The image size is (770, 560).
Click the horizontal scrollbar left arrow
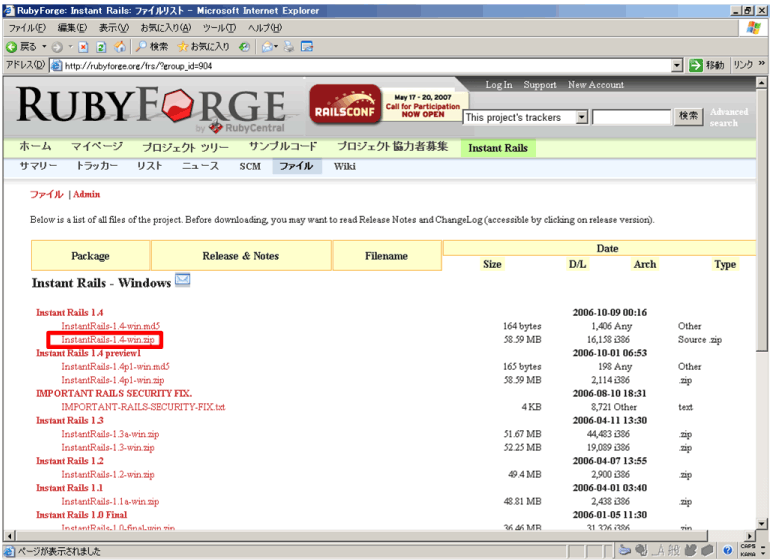9,536
